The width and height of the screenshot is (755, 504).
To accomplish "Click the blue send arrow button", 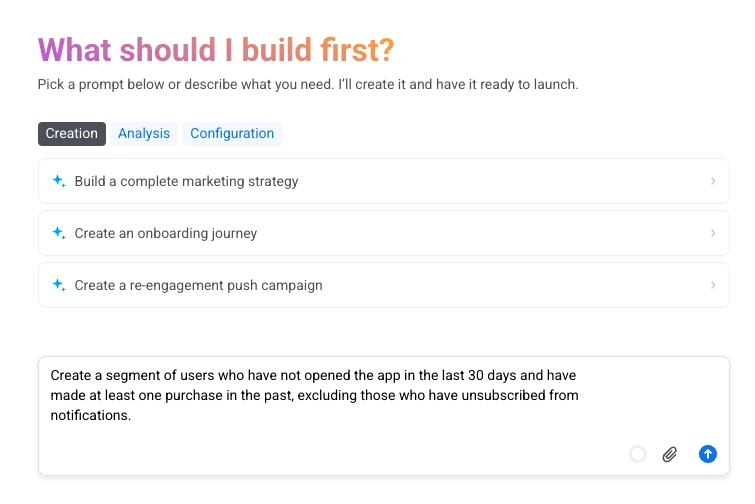I will pos(708,454).
